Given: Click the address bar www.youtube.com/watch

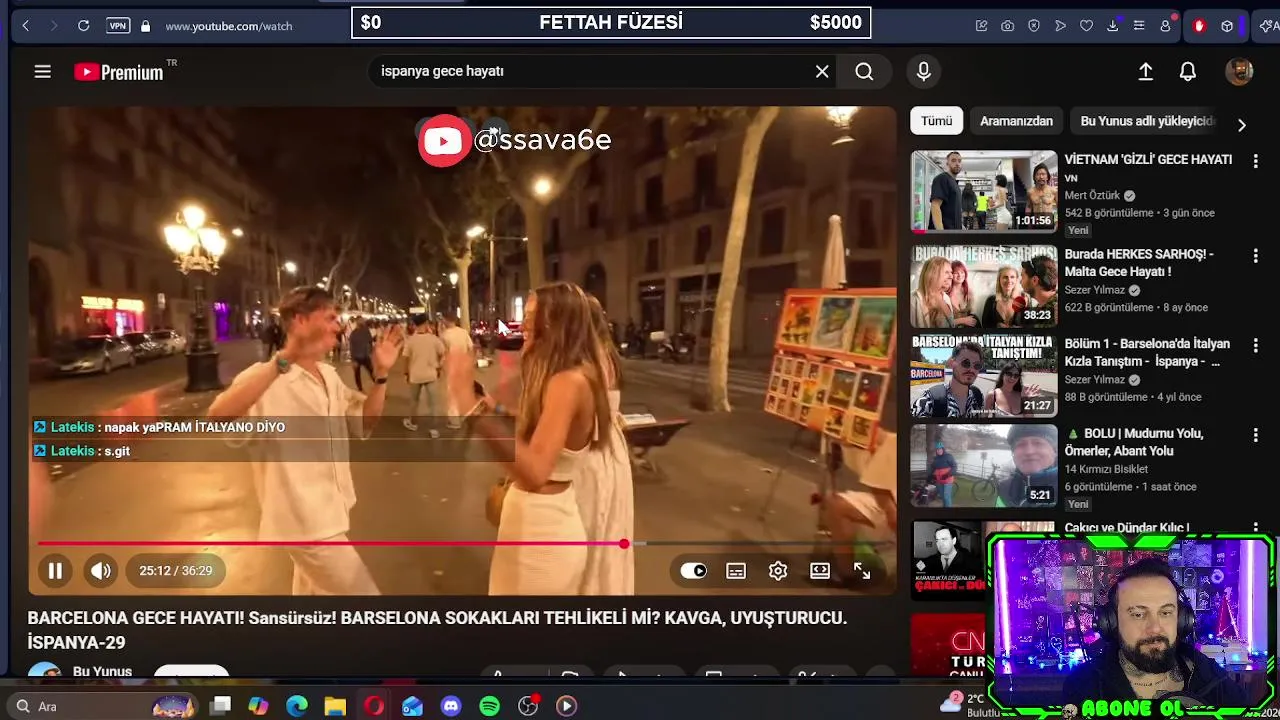Looking at the screenshot, I should coord(229,26).
